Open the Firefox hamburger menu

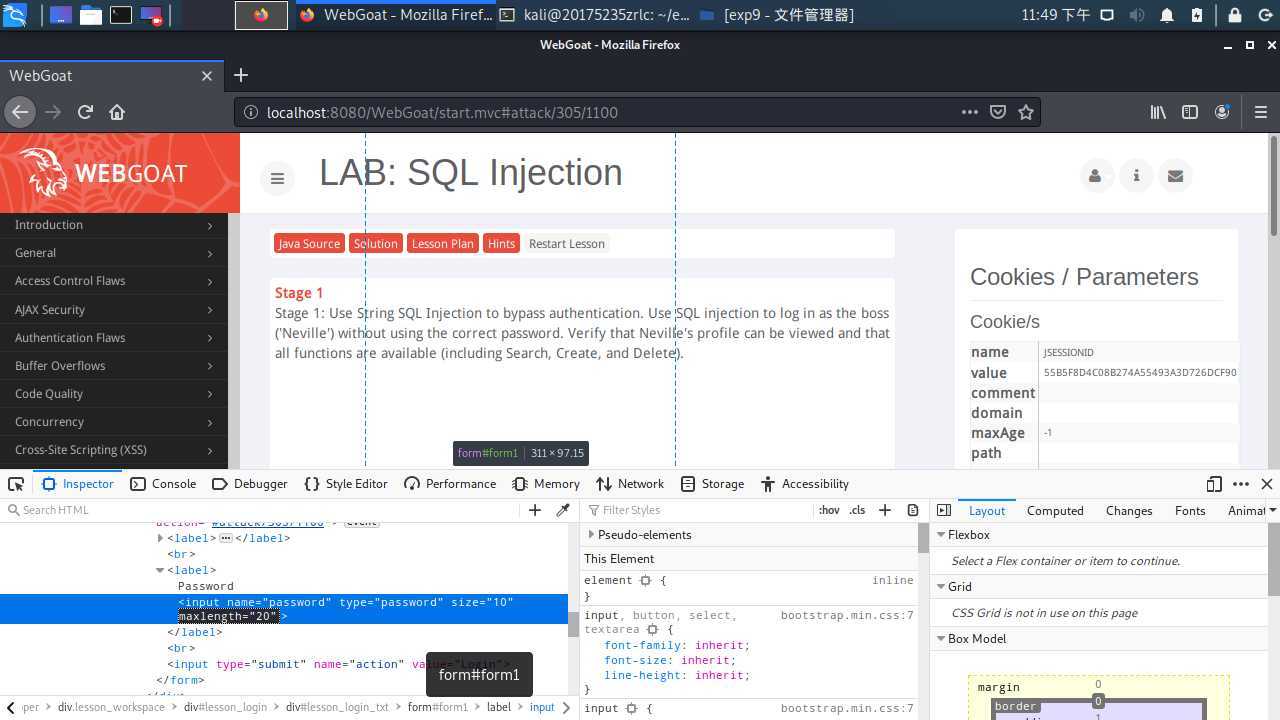click(x=1260, y=112)
